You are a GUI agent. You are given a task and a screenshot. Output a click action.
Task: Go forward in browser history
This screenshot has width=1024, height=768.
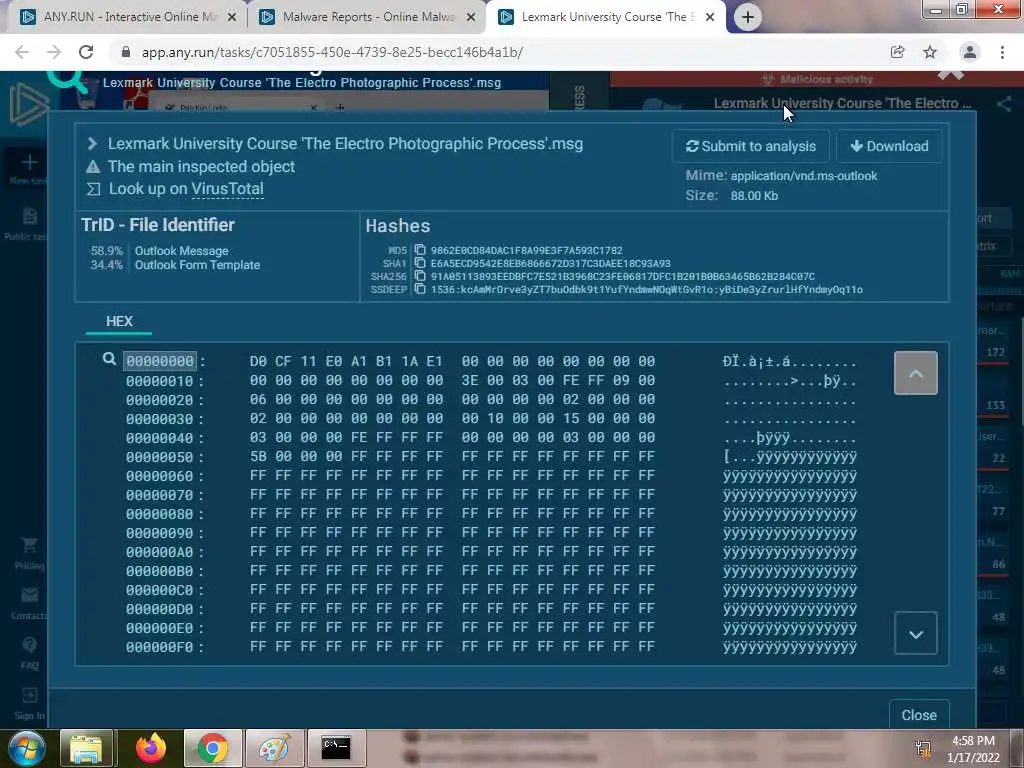coord(54,52)
